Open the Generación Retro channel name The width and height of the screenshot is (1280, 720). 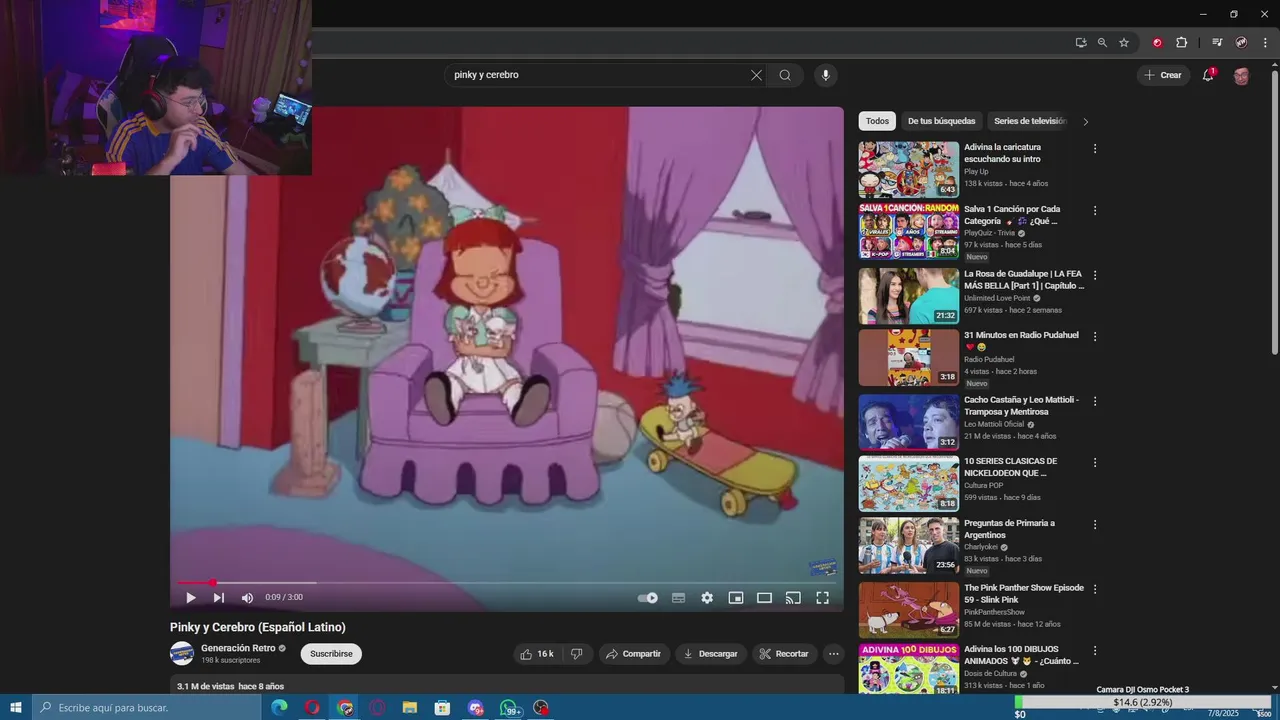click(x=238, y=648)
